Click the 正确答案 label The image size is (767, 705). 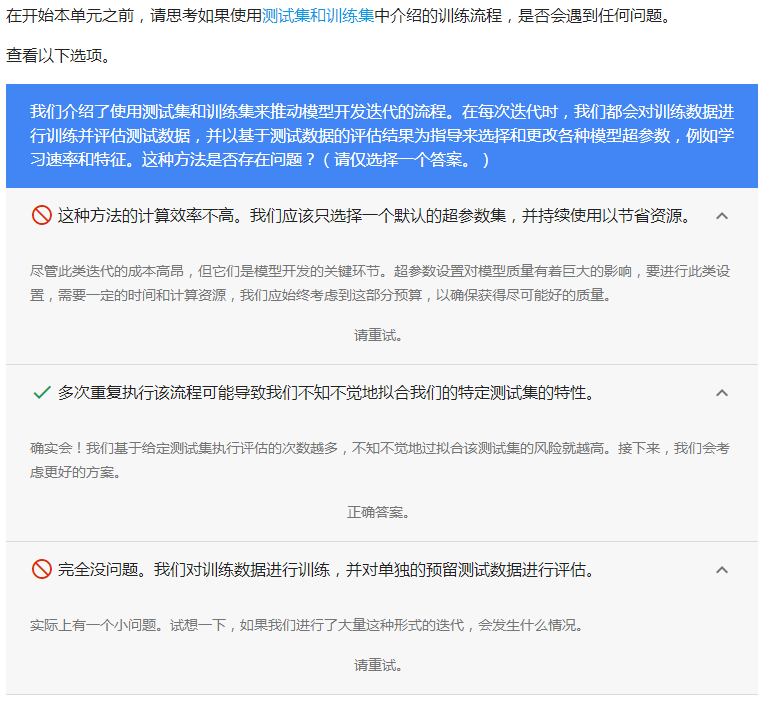(378, 513)
